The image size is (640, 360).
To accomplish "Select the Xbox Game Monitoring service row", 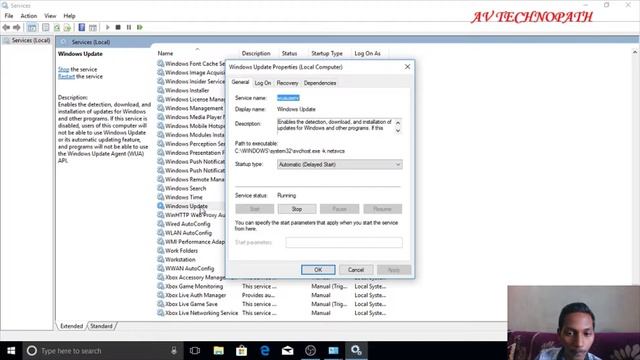I will click(272, 287).
